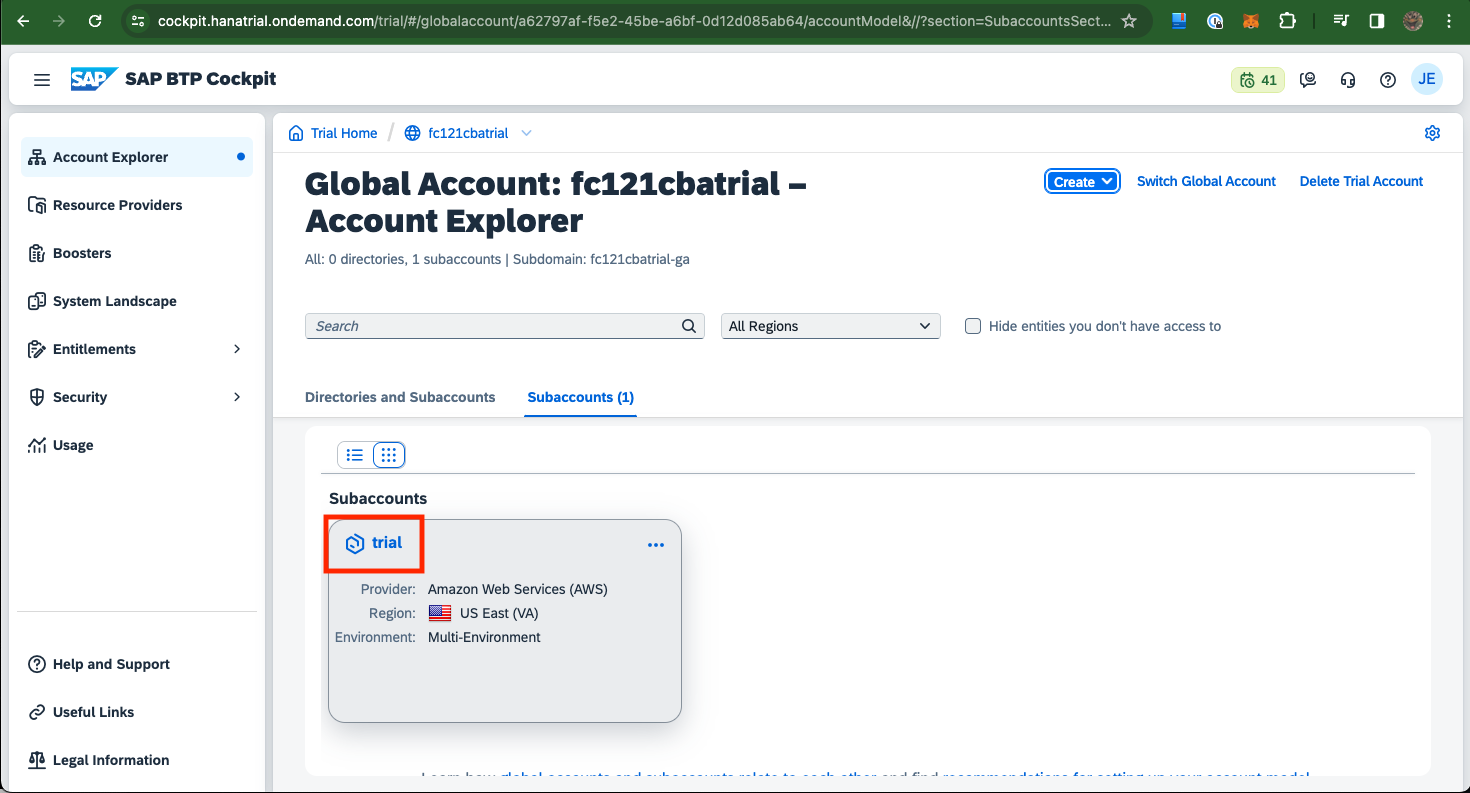The height and width of the screenshot is (793, 1470).
Task: Click the subaccount cube icon beside trial
Action: (354, 543)
